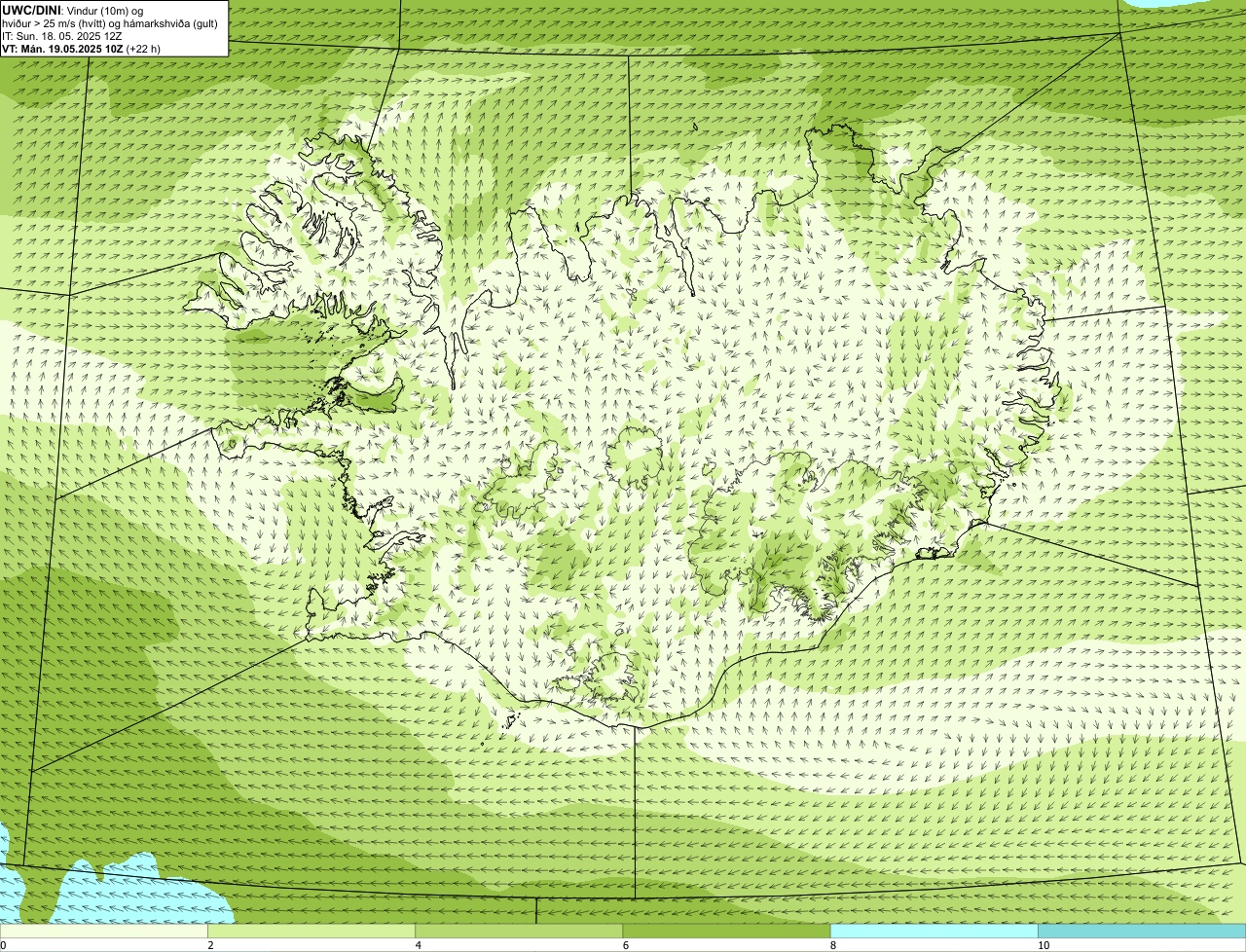Screen dimensions: 1246x952
Task: Click the "VT: Mán. 19.05.2025 10Z" line
Action: (x=81, y=49)
